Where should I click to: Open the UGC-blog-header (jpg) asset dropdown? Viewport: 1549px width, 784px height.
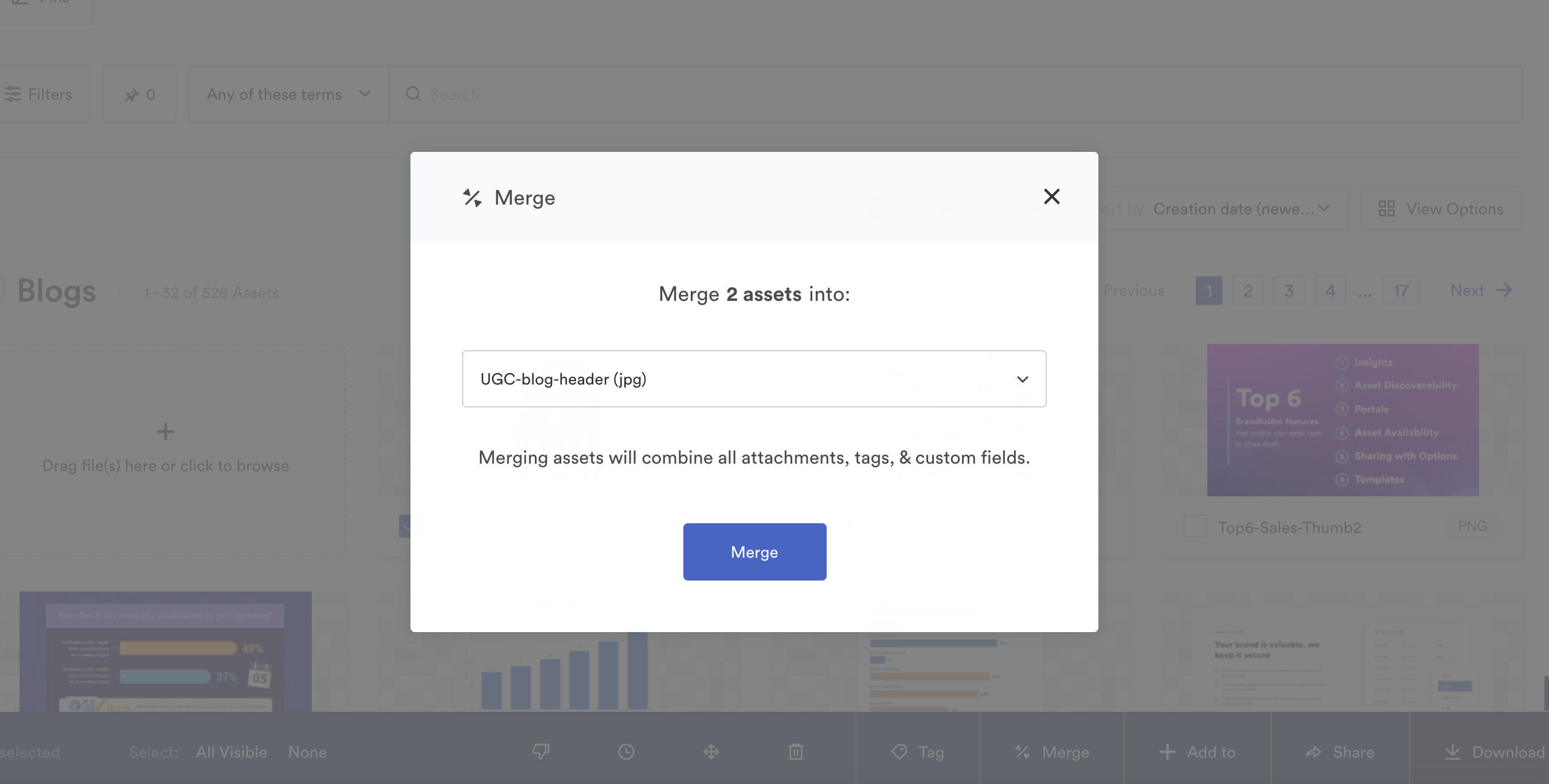pyautogui.click(x=754, y=379)
